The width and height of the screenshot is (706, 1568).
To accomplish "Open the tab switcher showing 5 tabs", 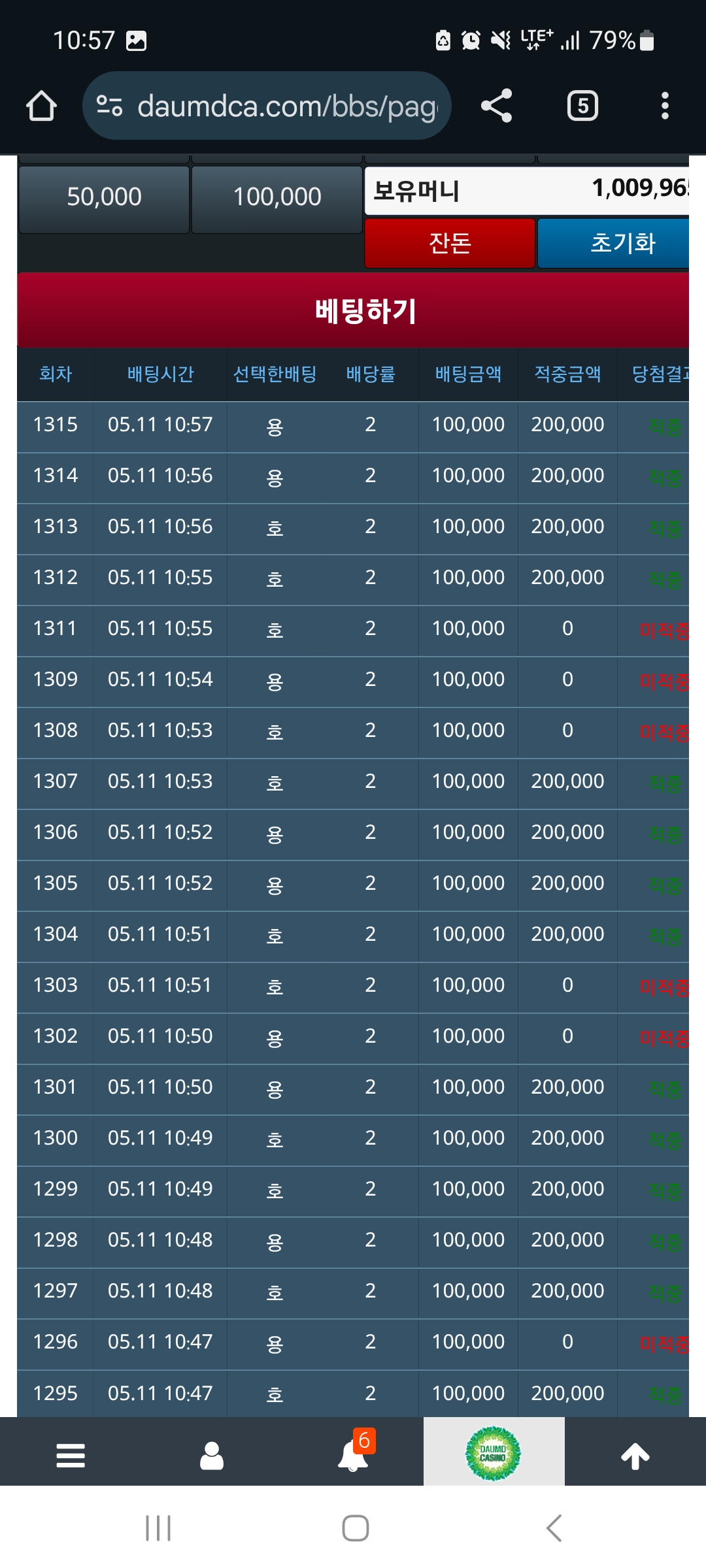I will 582,106.
